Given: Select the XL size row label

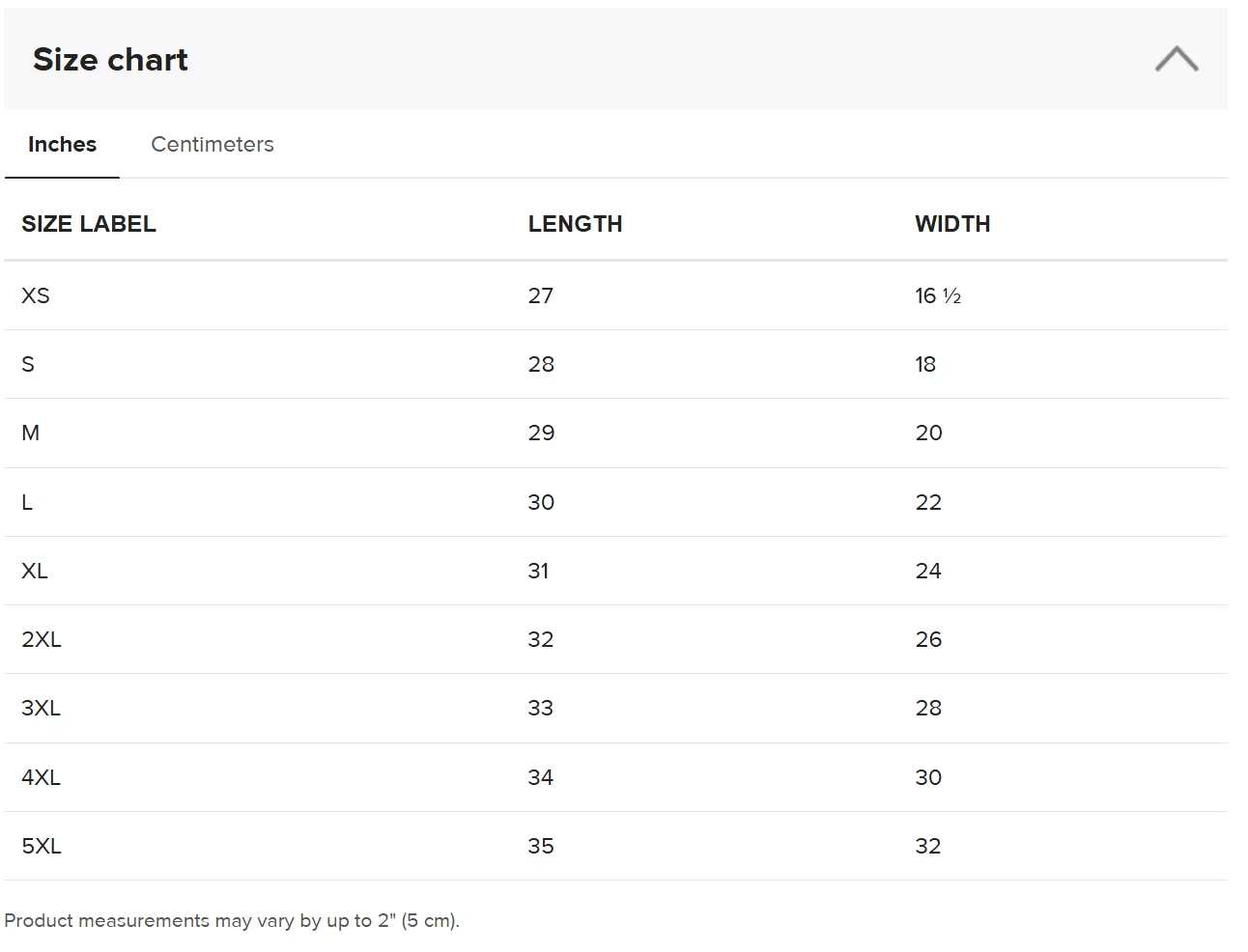Looking at the screenshot, I should (x=35, y=571).
